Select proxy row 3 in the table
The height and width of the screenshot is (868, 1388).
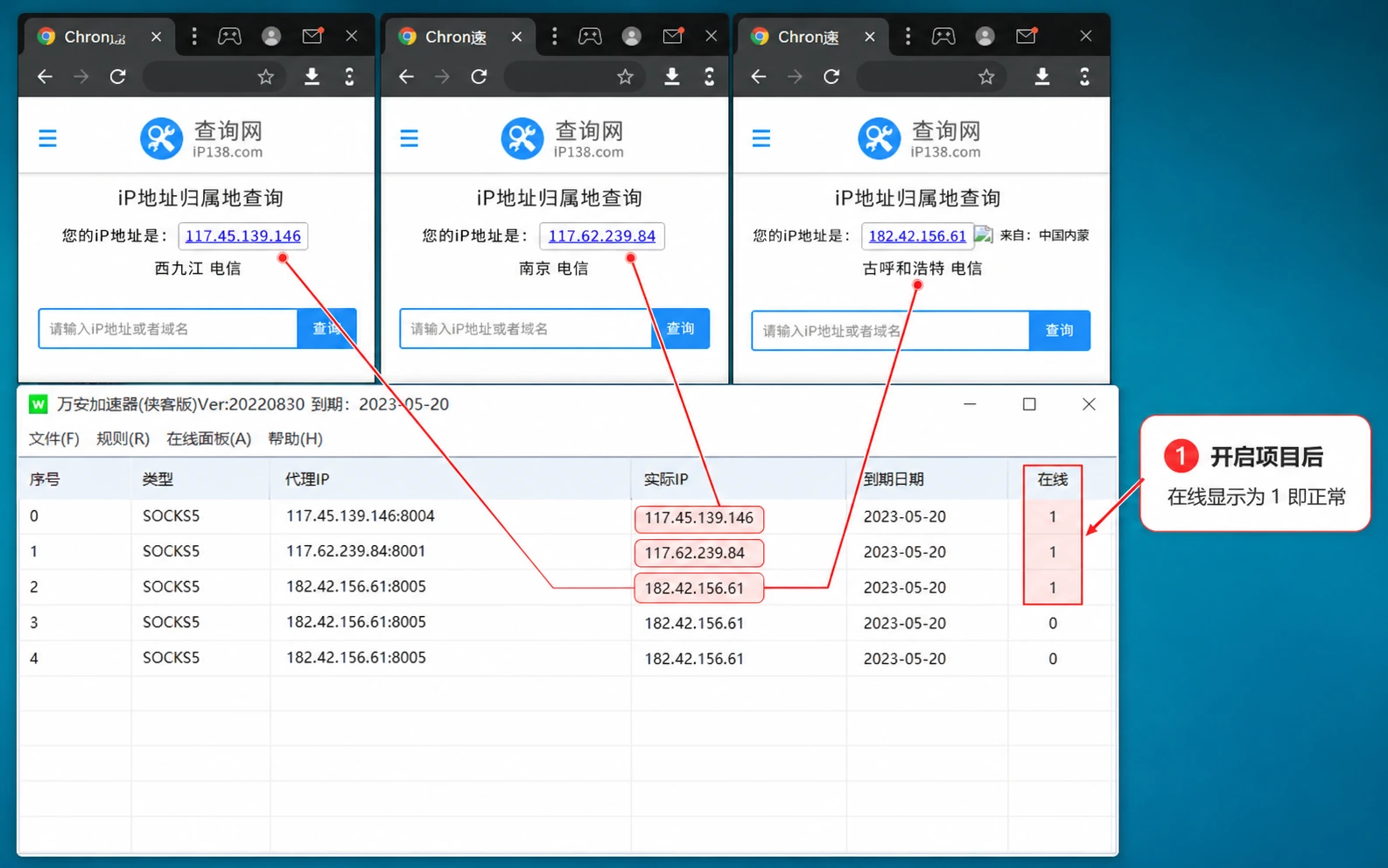(567, 623)
